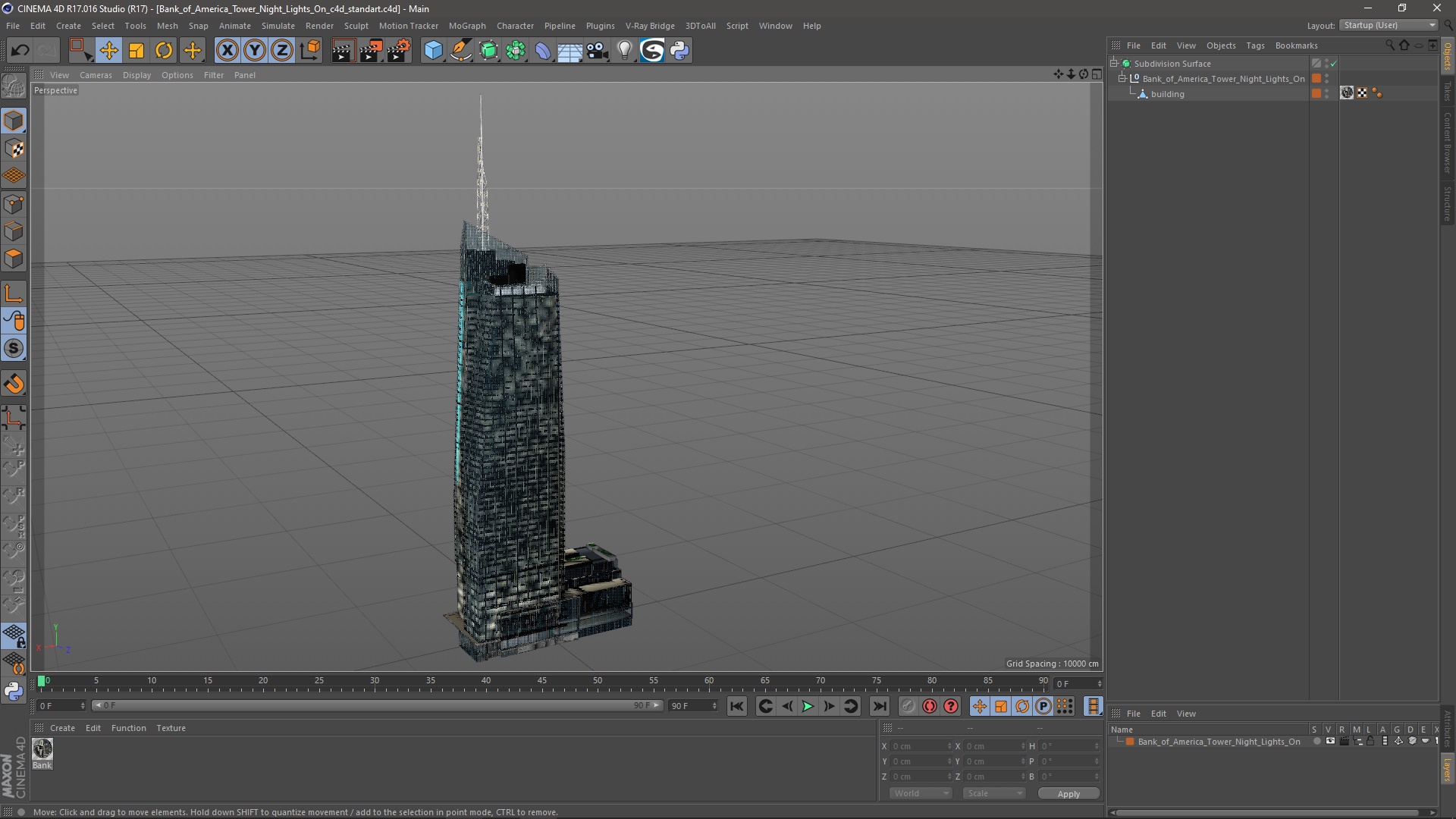Switch to Polygons mode in left palette
Screen dimensions: 1456x819
tap(14, 259)
